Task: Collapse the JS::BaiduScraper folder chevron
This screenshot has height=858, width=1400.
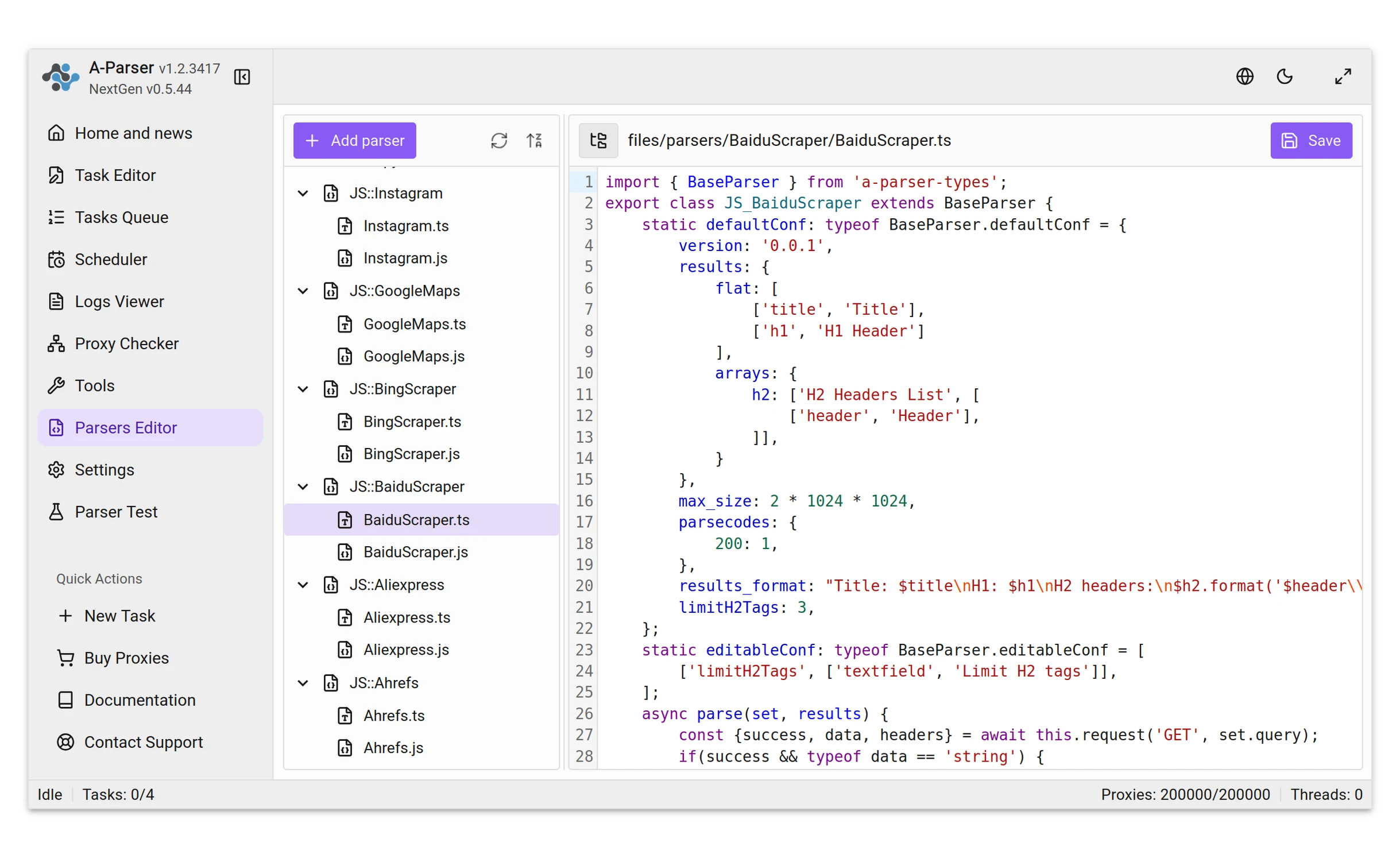Action: point(303,486)
